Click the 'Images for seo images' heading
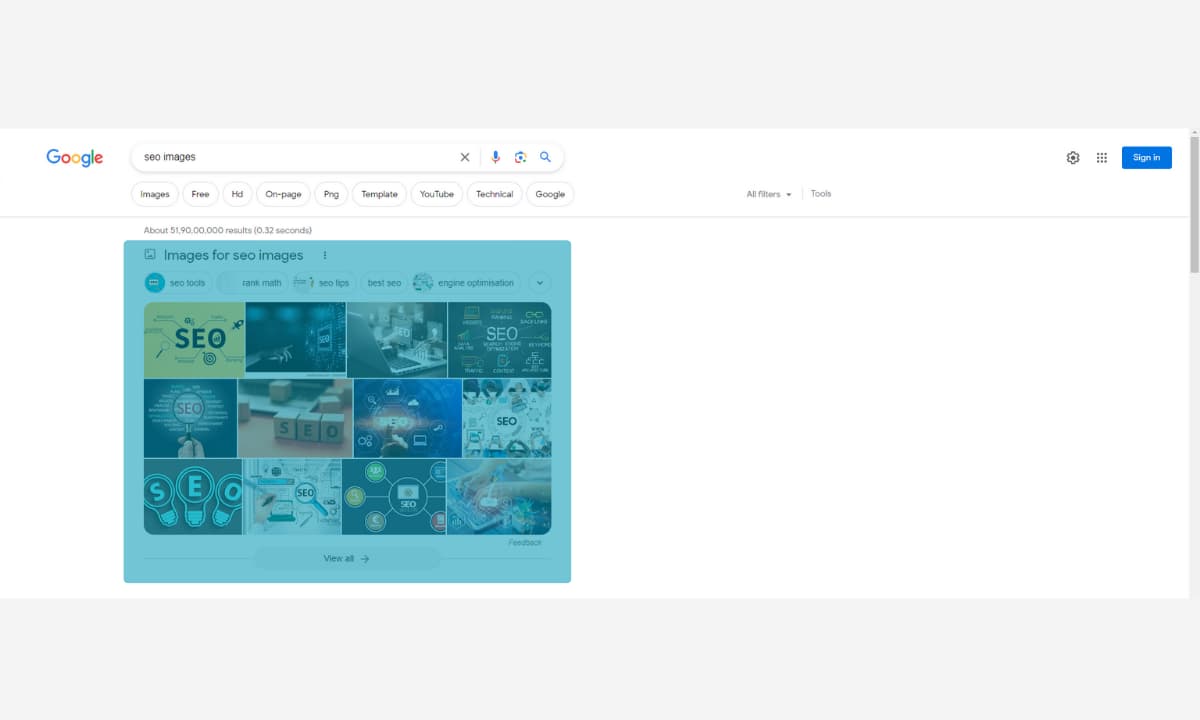This screenshot has width=1200, height=720. pyautogui.click(x=233, y=255)
